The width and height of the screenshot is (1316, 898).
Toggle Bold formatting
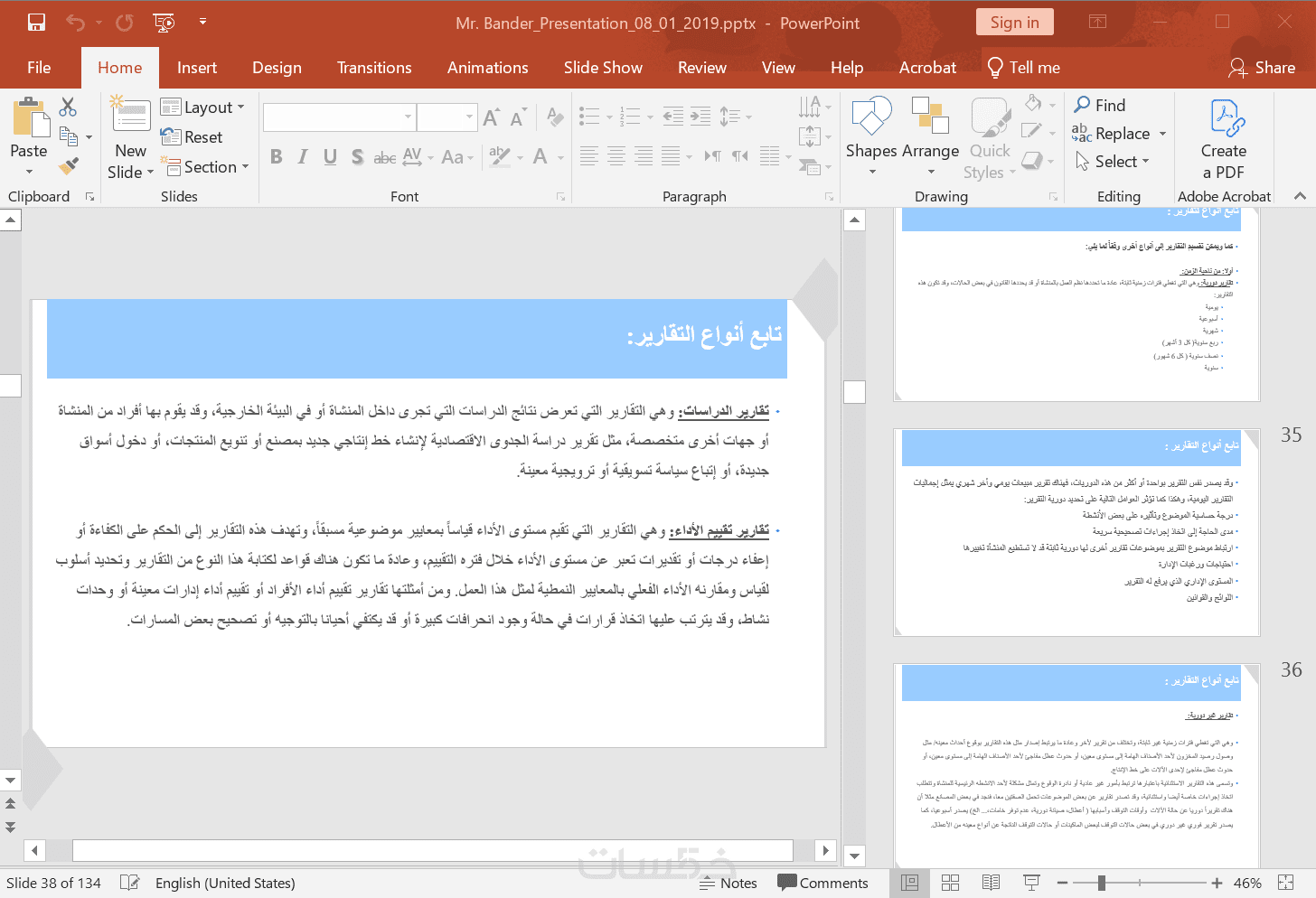277,157
